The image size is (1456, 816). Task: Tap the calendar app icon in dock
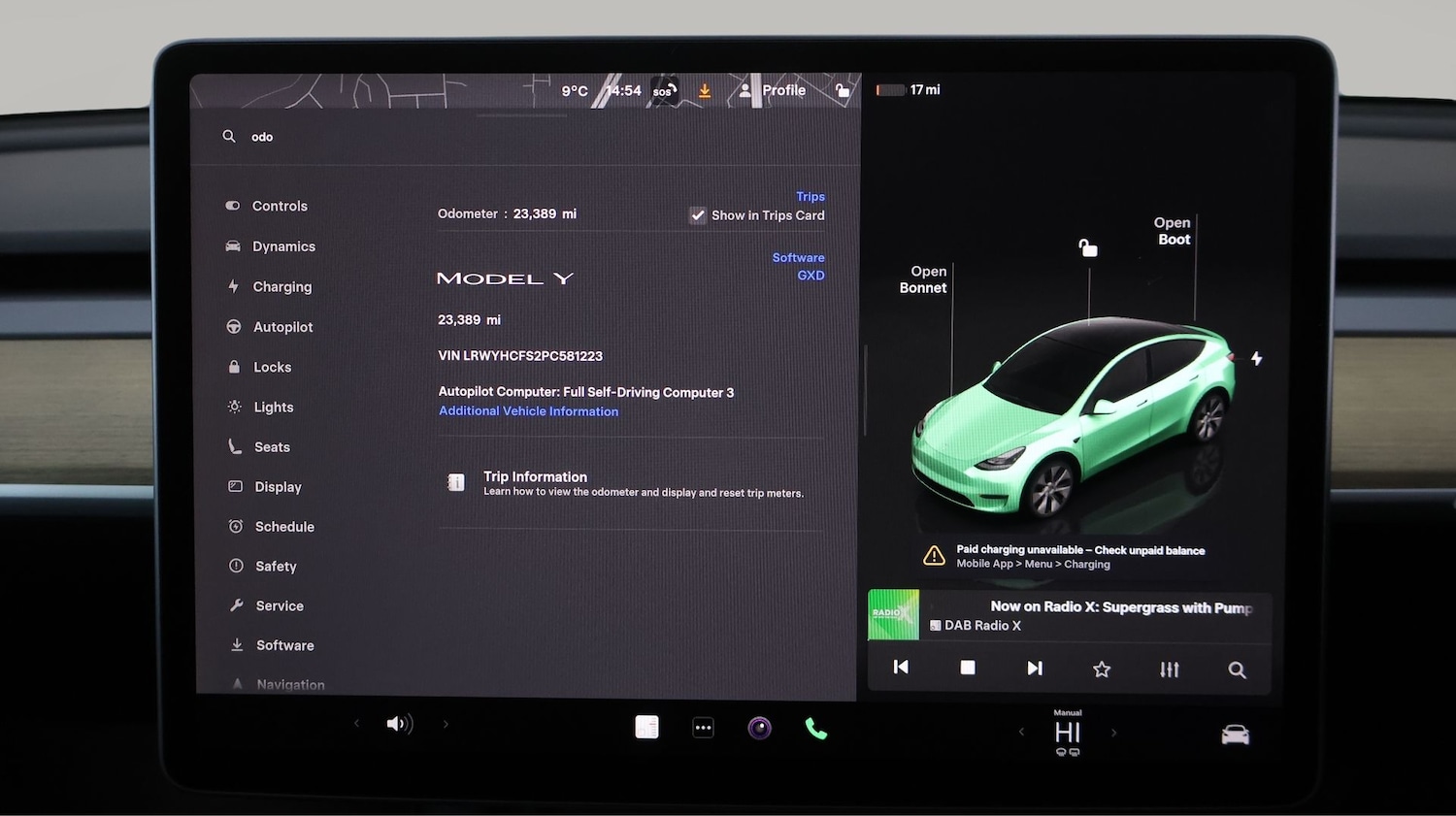[646, 726]
